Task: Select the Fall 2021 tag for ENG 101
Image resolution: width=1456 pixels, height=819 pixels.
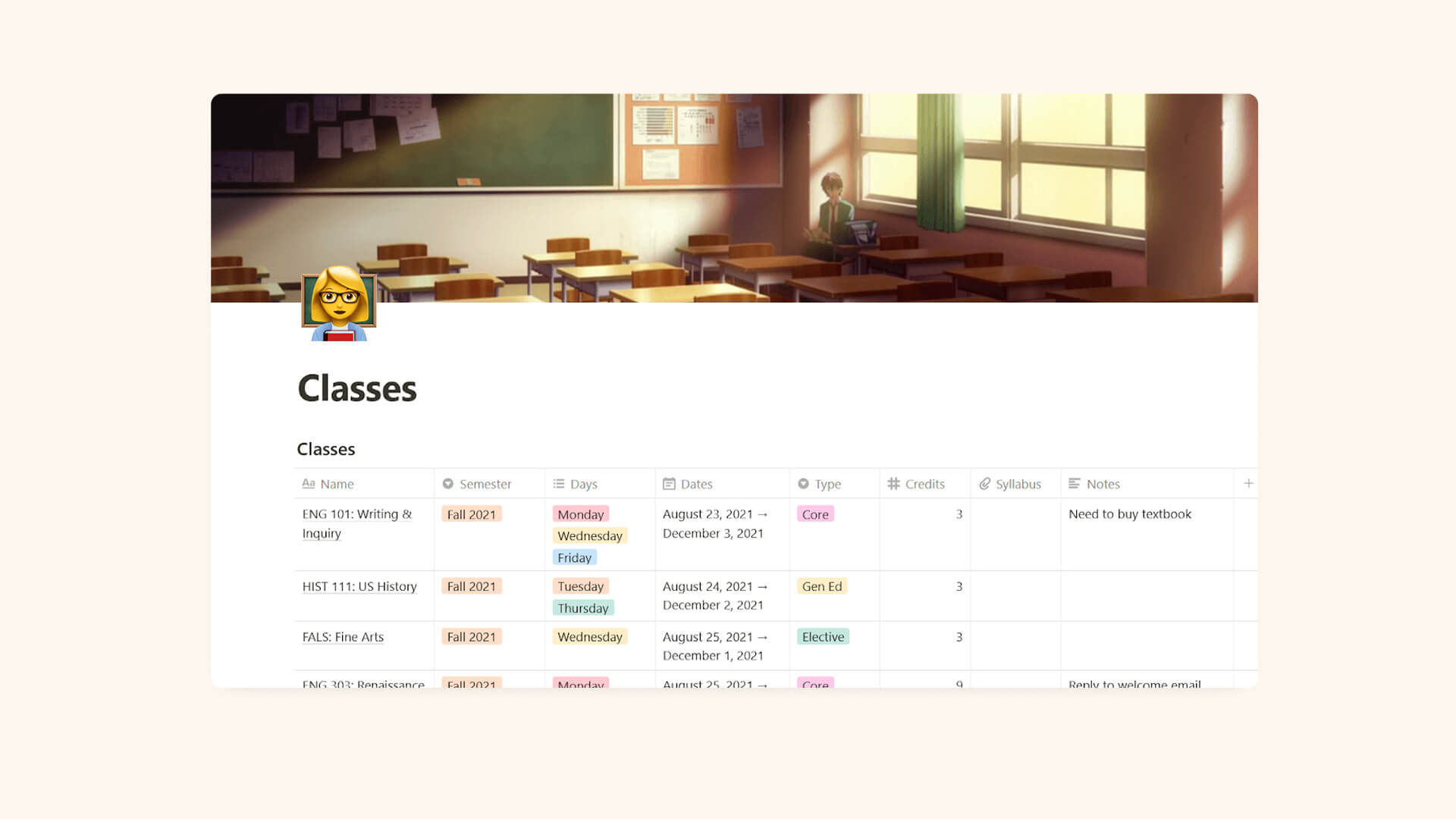Action: (x=471, y=514)
